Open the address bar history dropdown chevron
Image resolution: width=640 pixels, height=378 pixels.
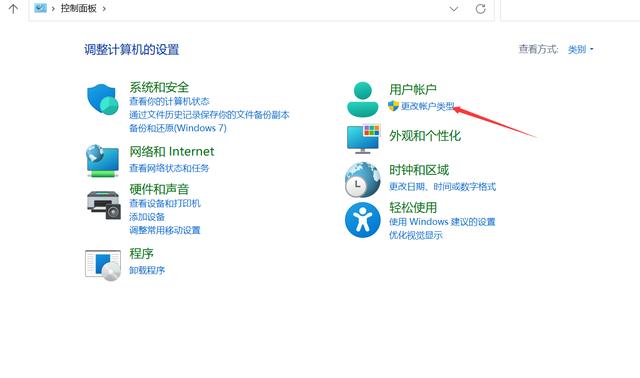tap(453, 9)
